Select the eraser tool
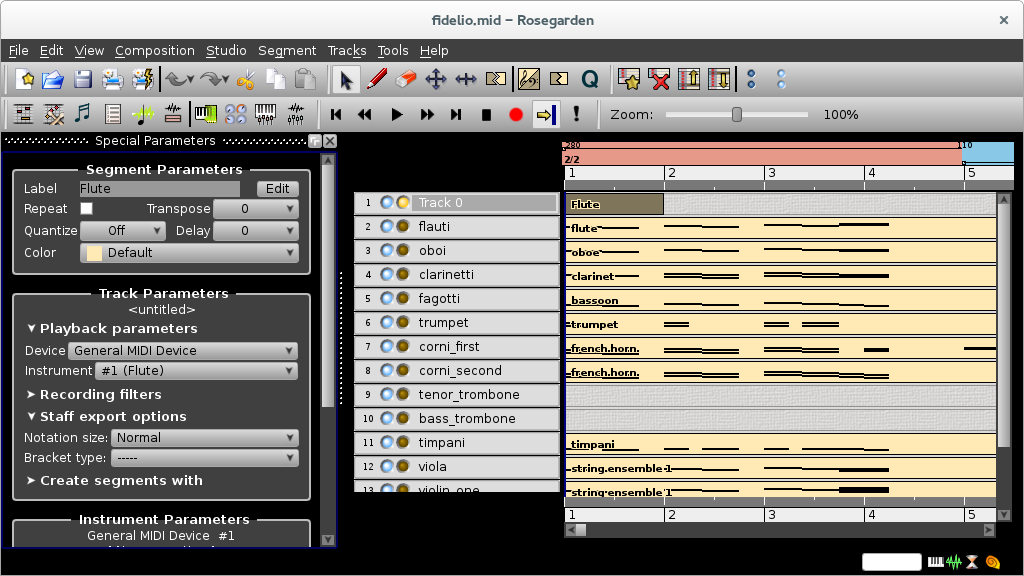Image resolution: width=1024 pixels, height=576 pixels. pyautogui.click(x=406, y=79)
